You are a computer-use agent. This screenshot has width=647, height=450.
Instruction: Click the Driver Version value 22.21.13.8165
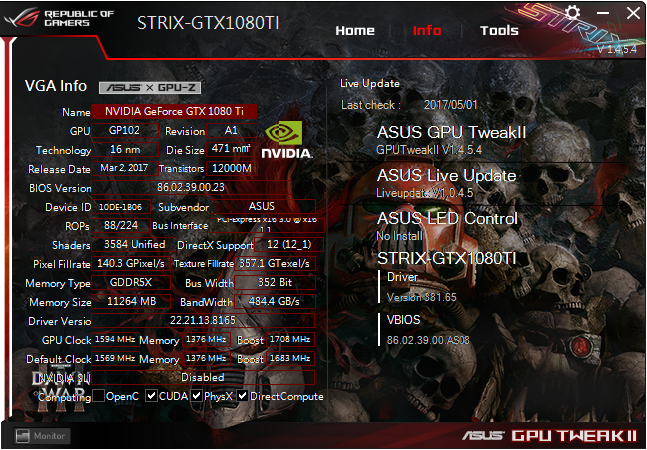pyautogui.click(x=203, y=320)
